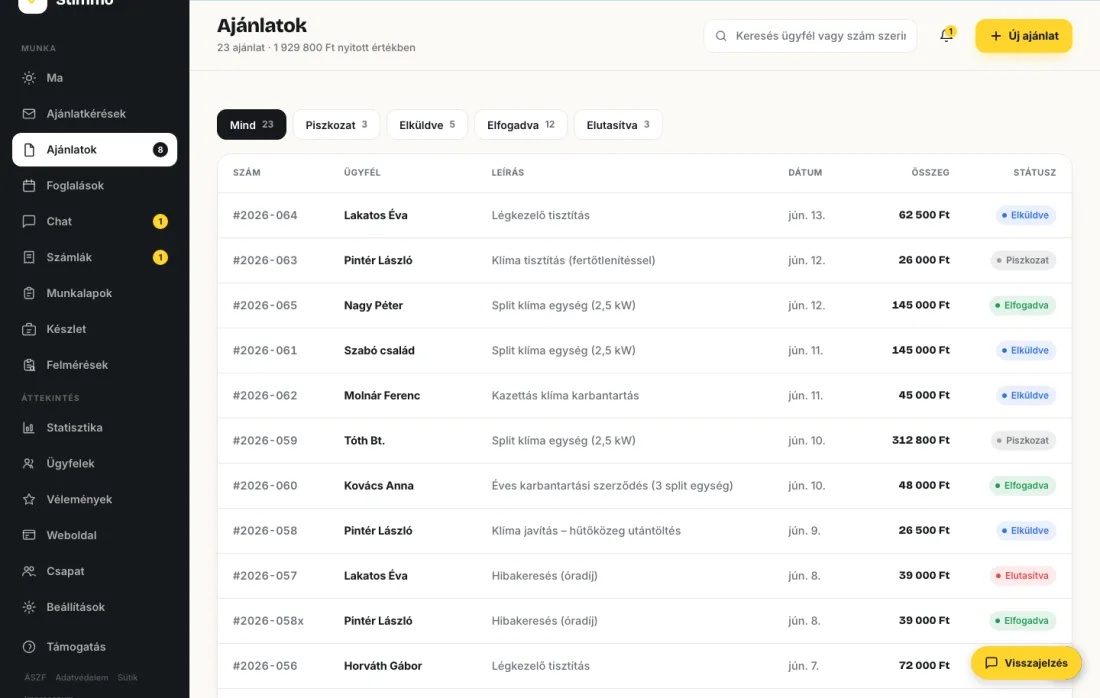Open offer #2026-058x

click(268, 621)
